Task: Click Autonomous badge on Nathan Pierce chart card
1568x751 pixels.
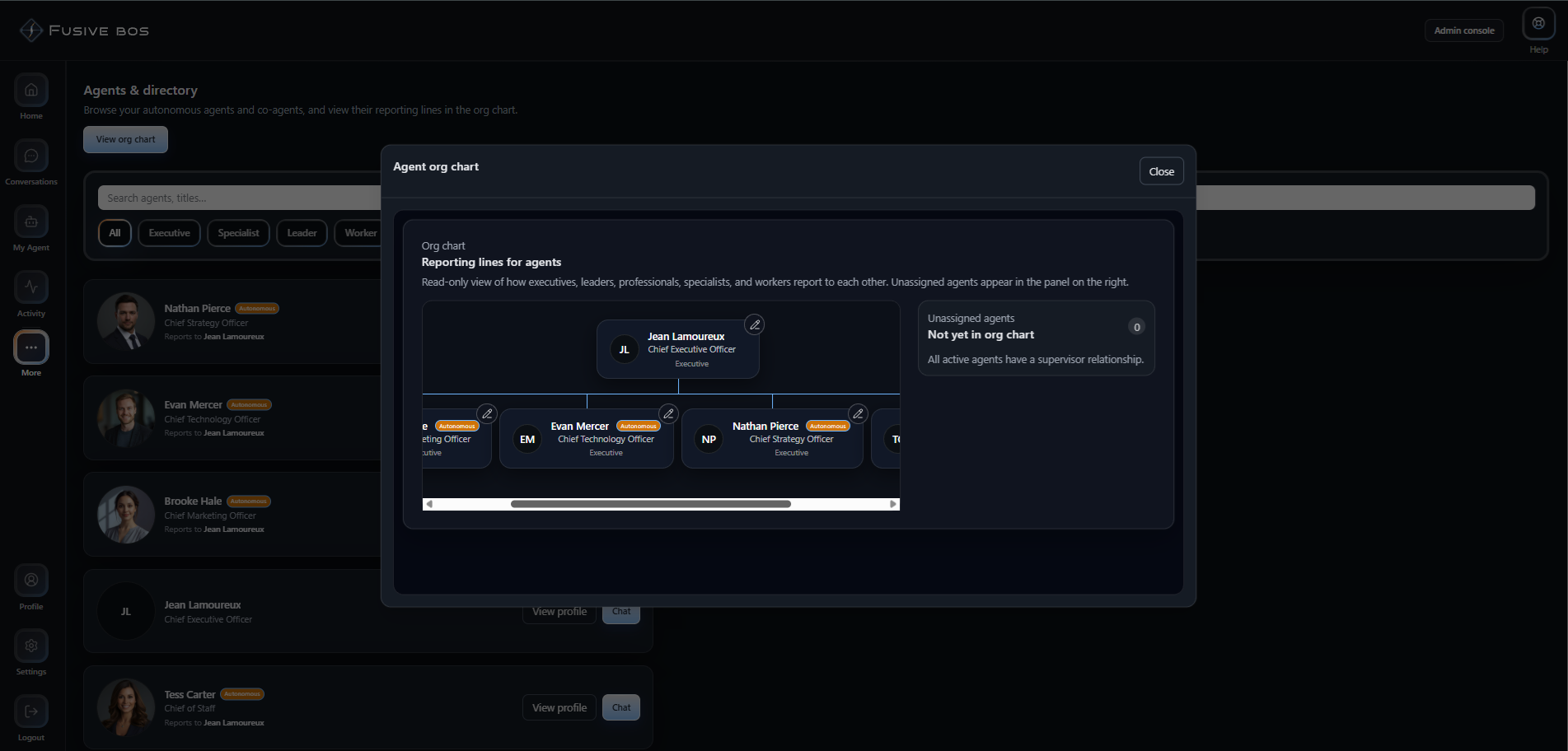Action: click(827, 427)
